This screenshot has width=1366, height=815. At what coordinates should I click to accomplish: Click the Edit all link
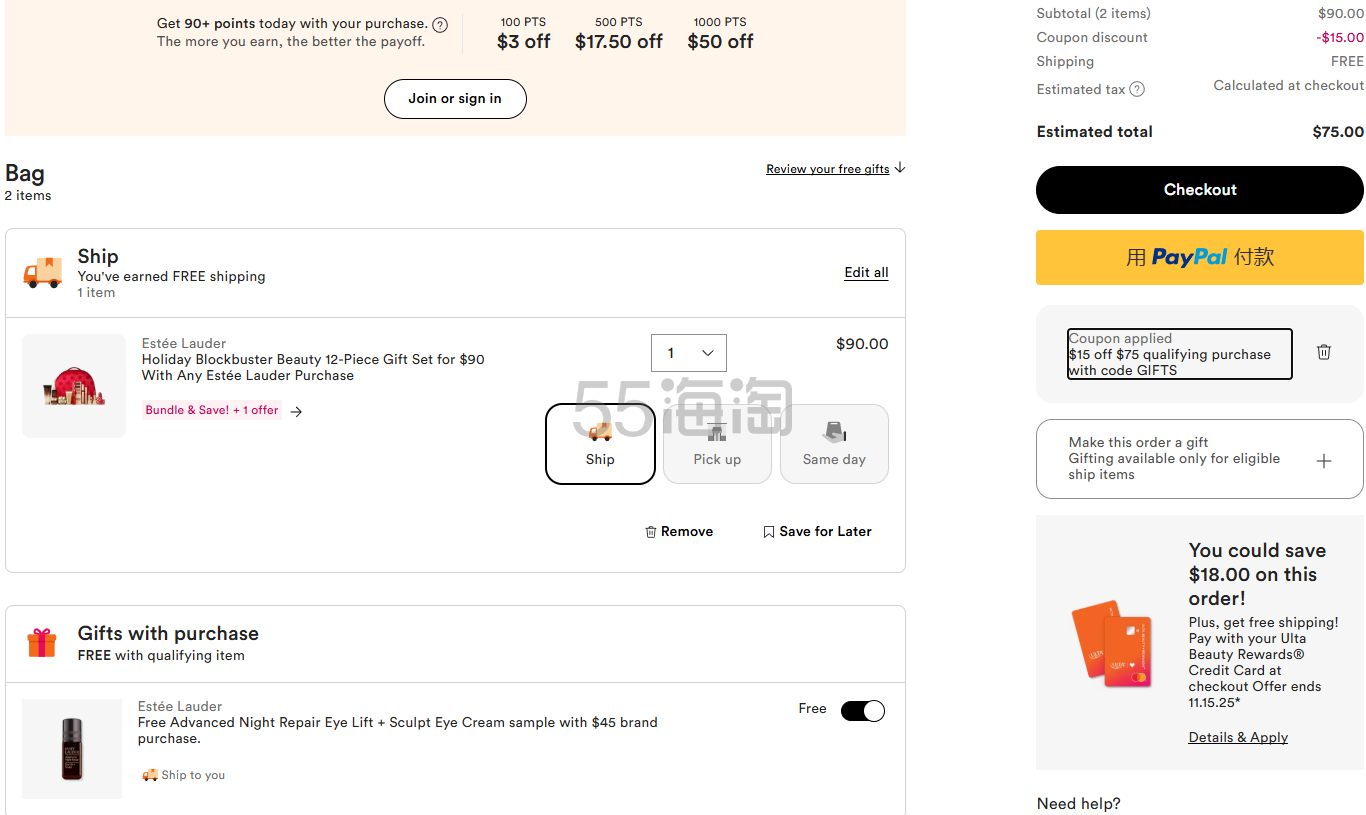pos(866,273)
